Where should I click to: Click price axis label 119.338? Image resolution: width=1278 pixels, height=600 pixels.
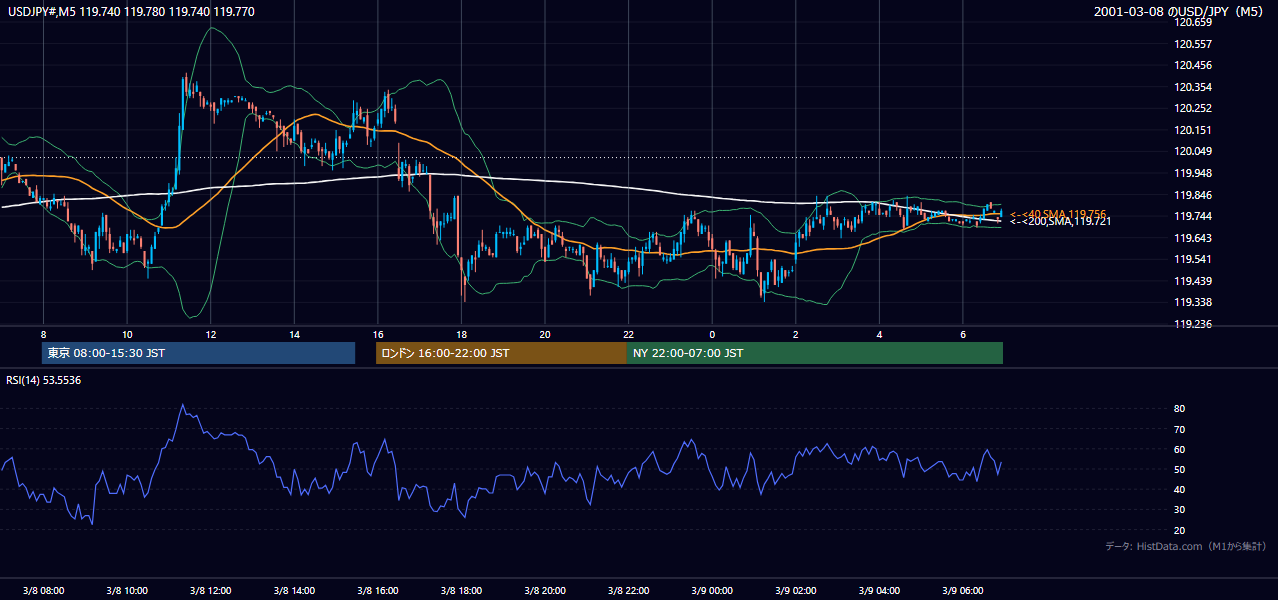coord(1194,302)
